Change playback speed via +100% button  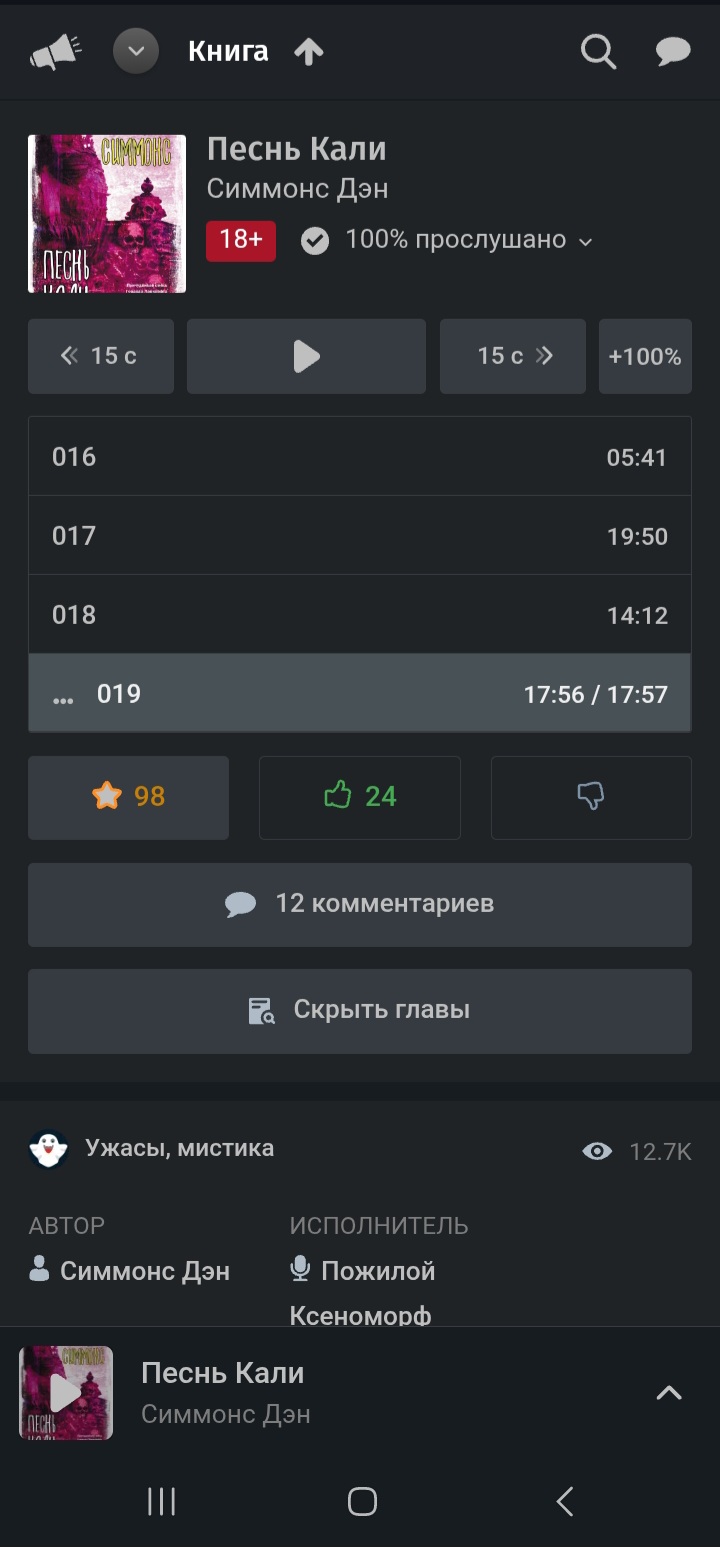[x=645, y=356]
